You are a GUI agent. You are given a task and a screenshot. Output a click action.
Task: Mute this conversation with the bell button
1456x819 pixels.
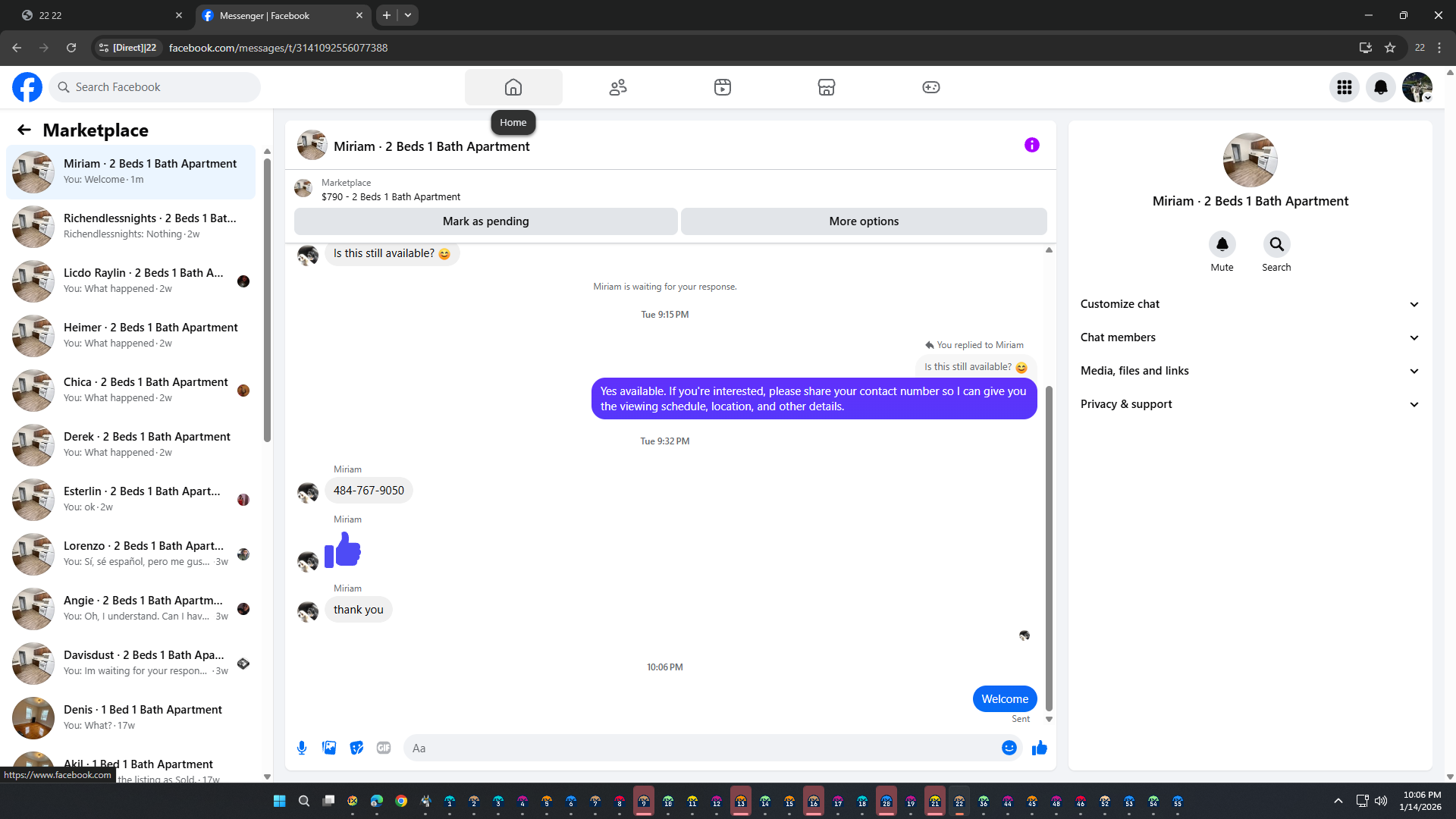pos(1222,244)
